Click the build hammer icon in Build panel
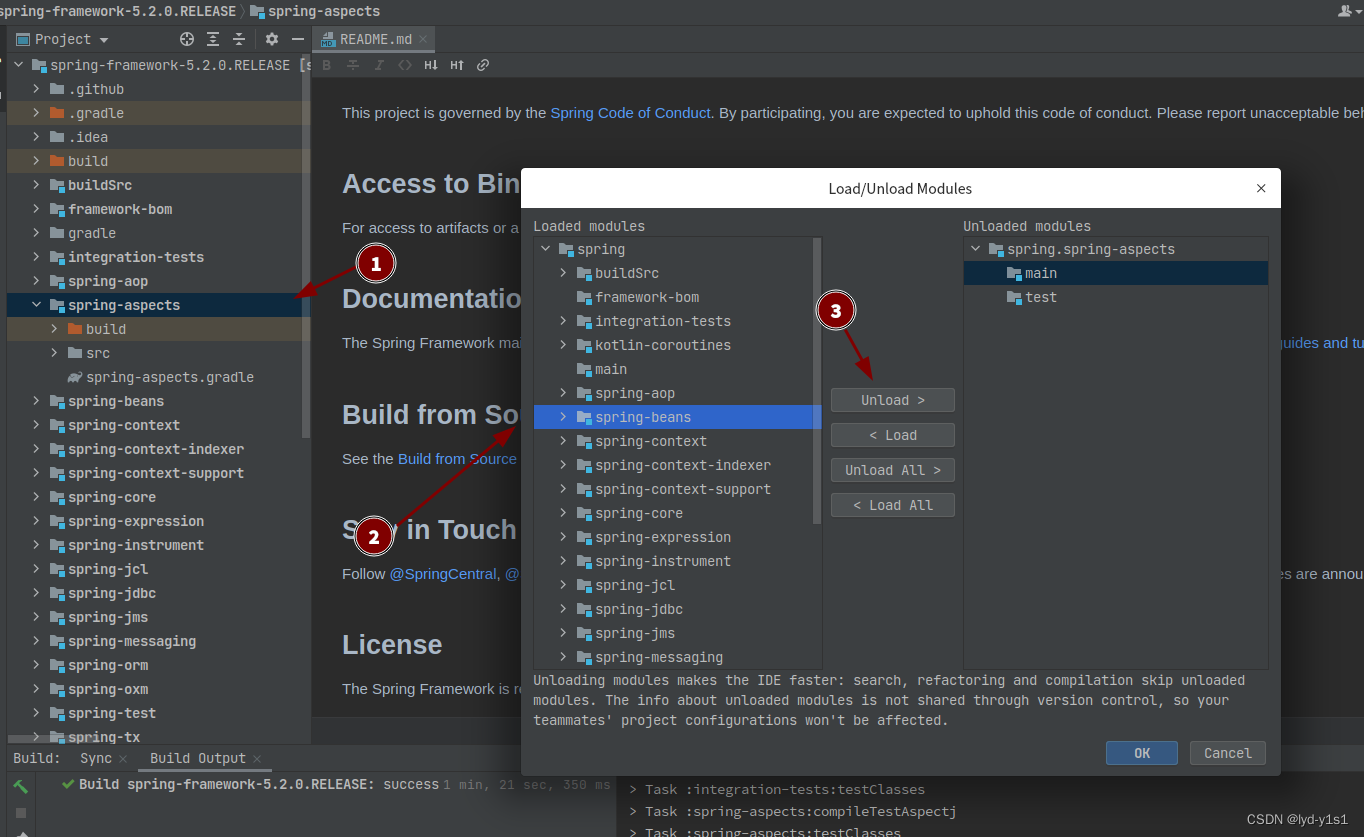The width and height of the screenshot is (1364, 837). coord(20,786)
